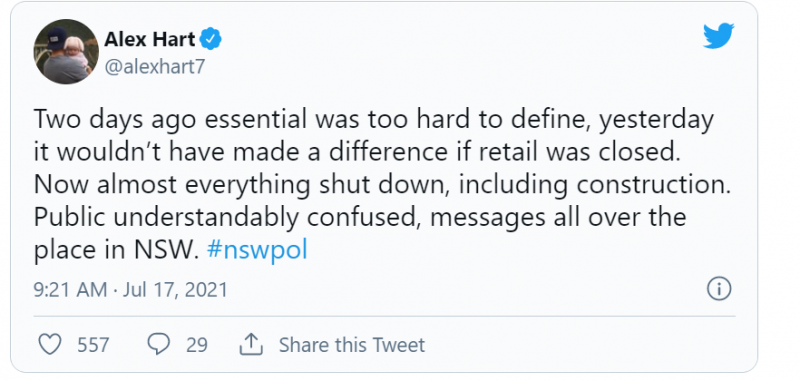Open the tweet info circle icon

(x=719, y=289)
